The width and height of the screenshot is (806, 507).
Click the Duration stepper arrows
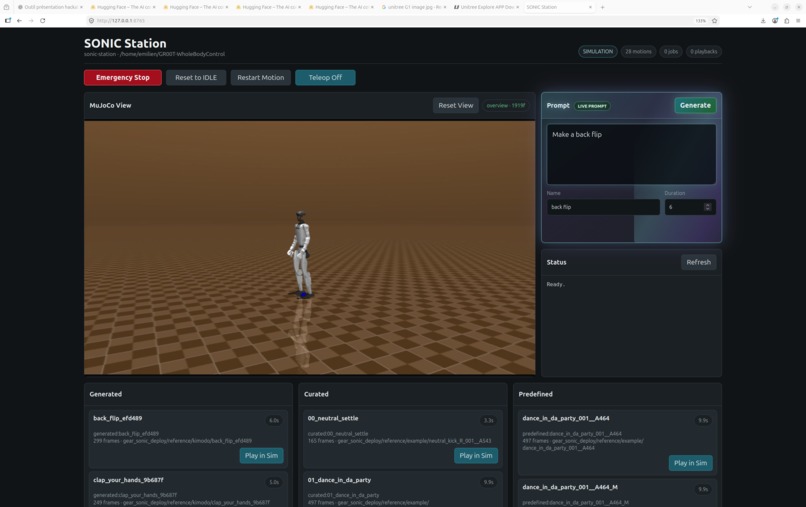707,207
